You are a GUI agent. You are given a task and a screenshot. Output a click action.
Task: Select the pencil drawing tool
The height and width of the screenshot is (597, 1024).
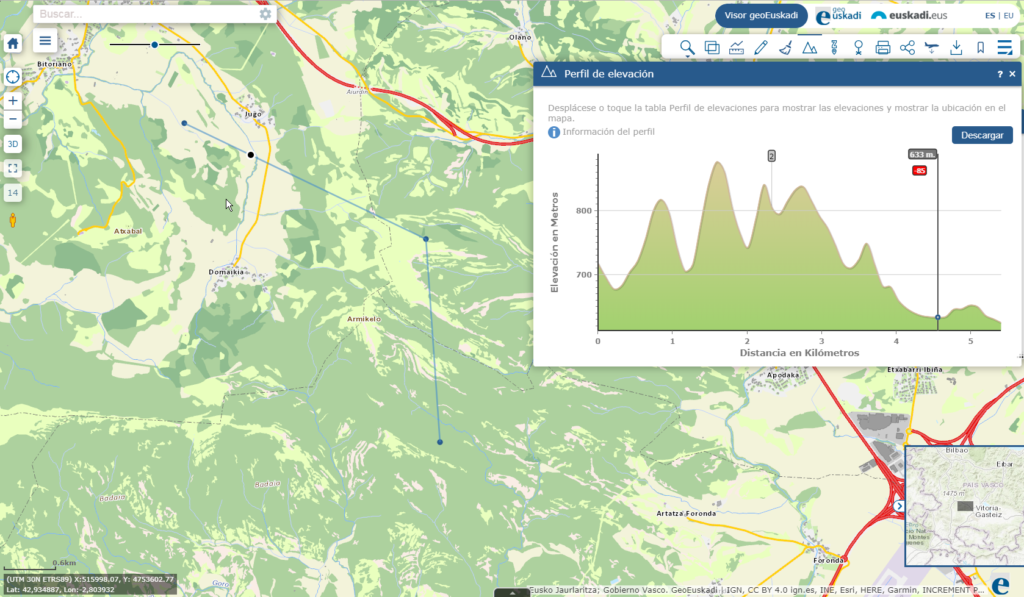click(x=761, y=48)
